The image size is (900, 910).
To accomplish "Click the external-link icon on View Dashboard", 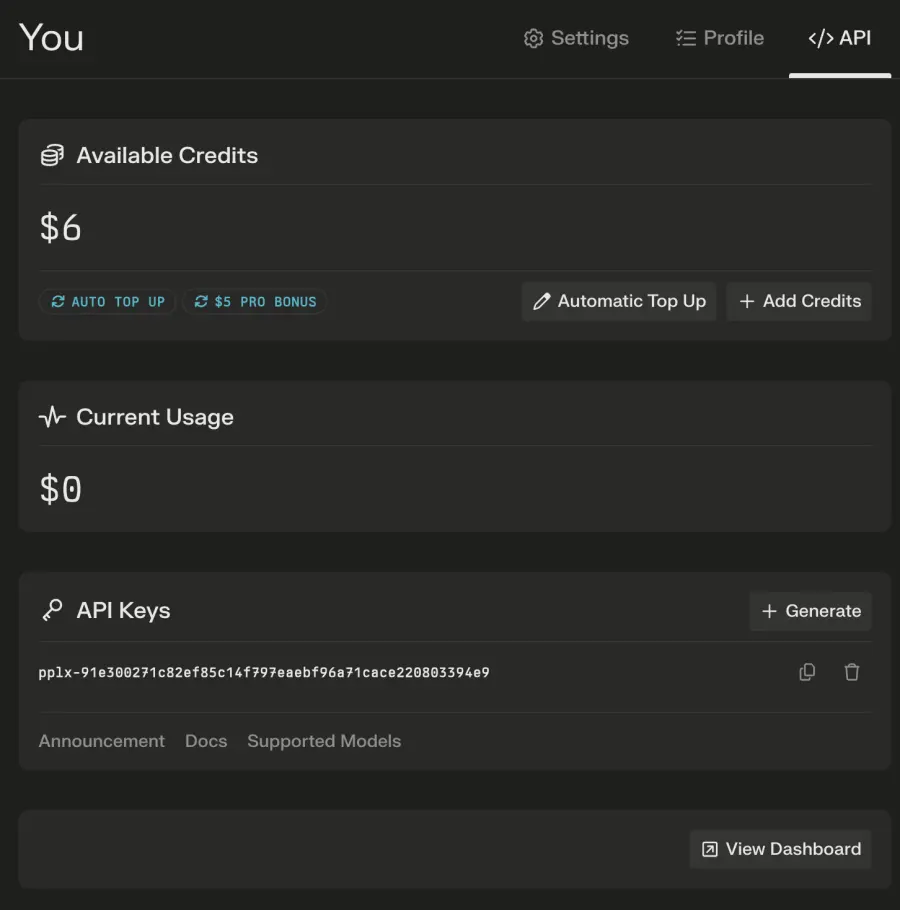I will pos(709,849).
